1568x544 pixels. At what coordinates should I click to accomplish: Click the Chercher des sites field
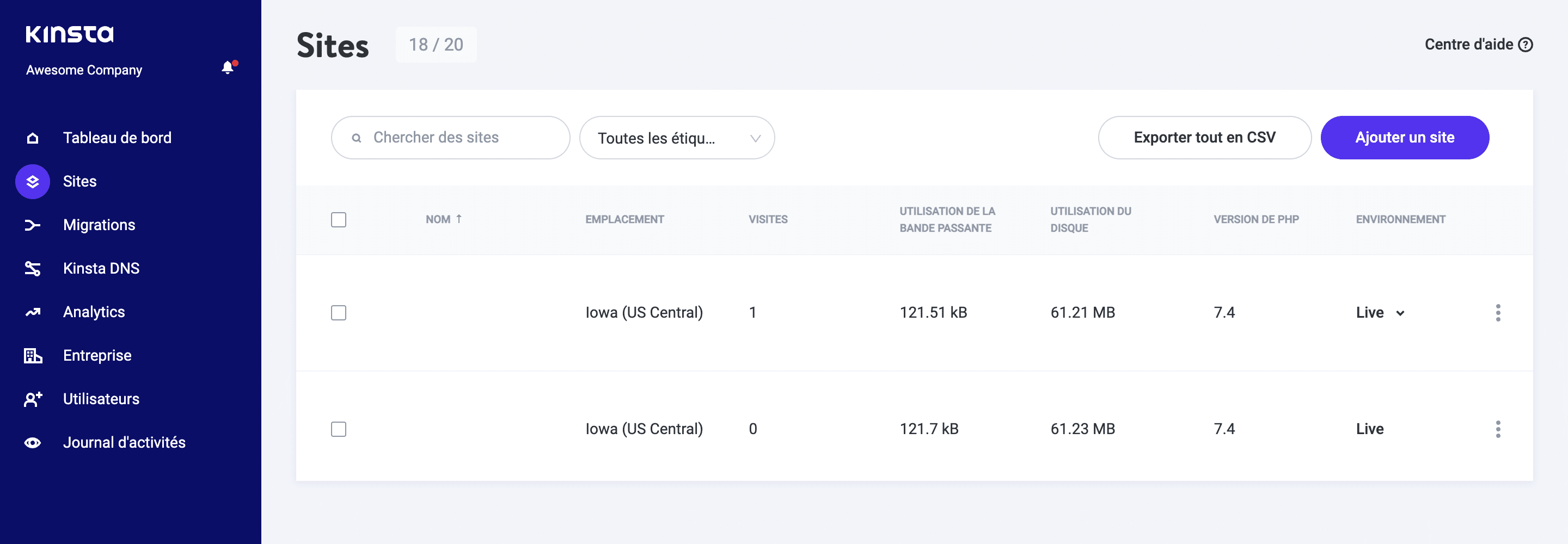(450, 138)
